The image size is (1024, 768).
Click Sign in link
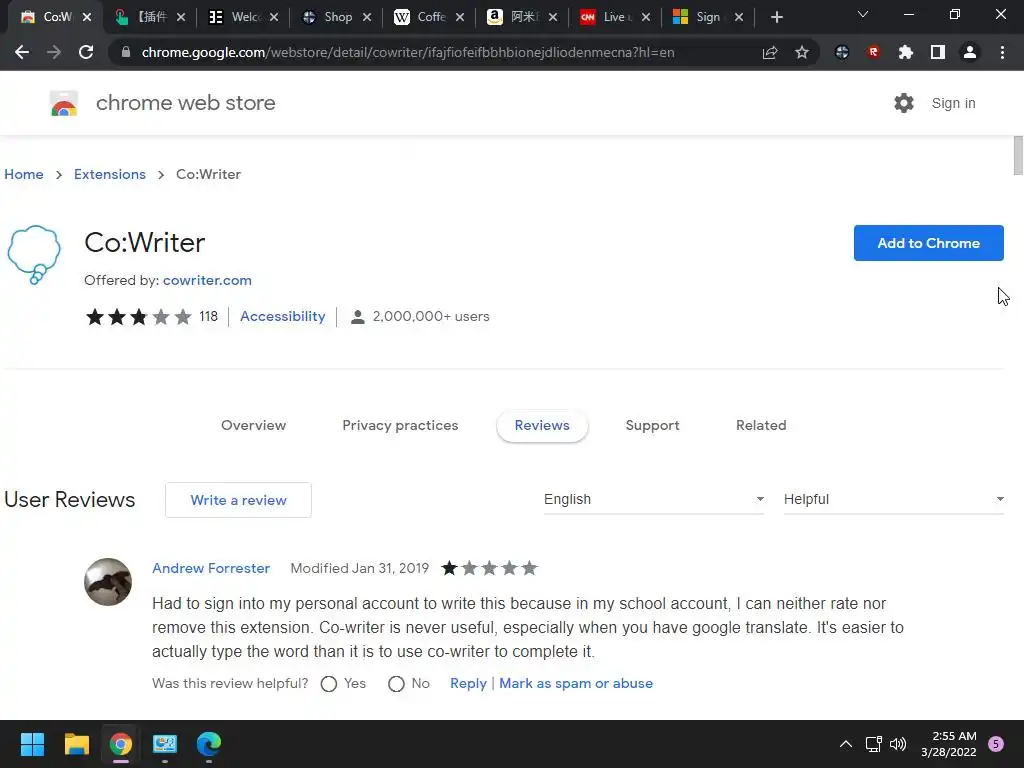pyautogui.click(x=953, y=103)
